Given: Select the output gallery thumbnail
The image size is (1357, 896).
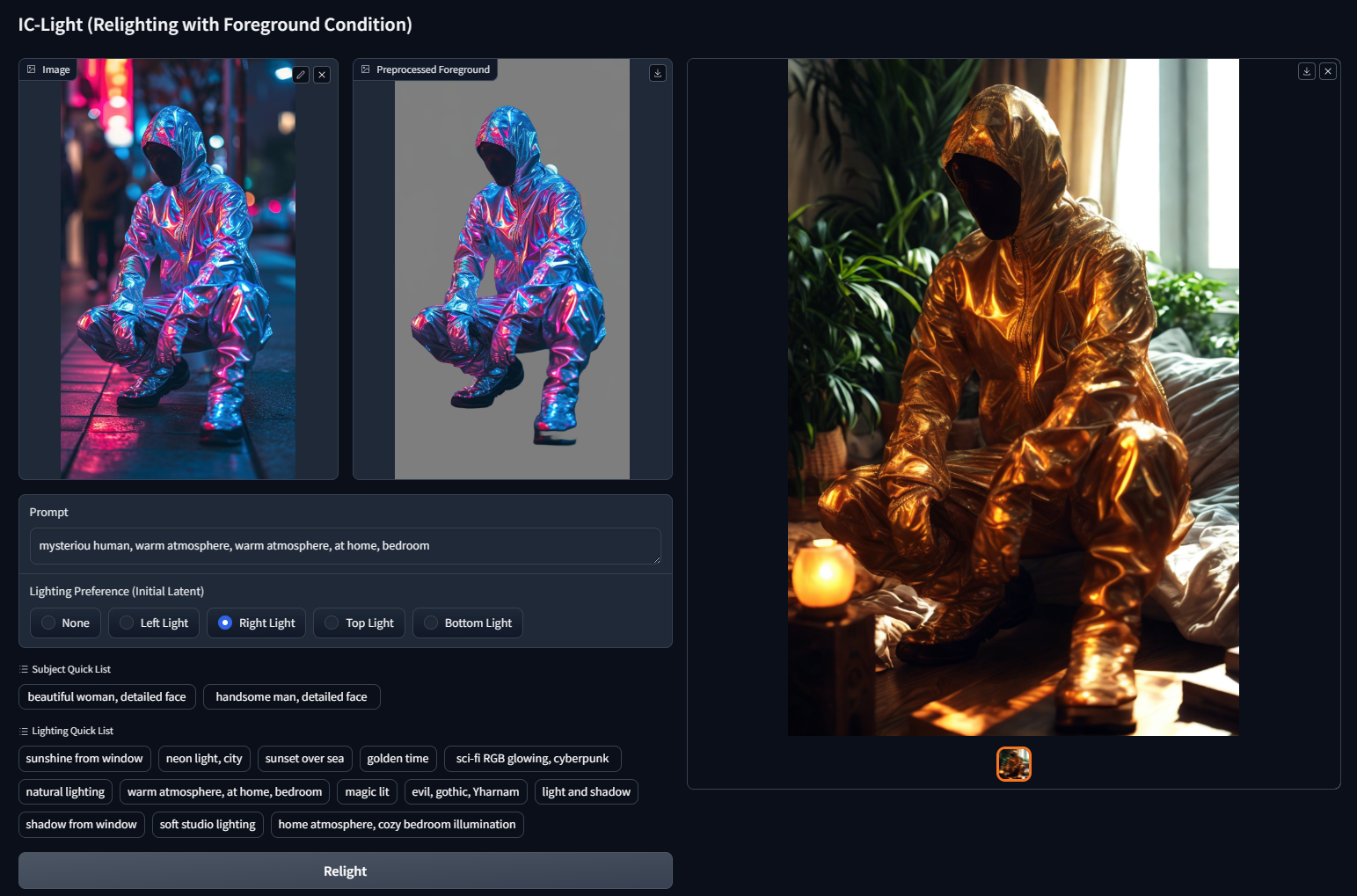Looking at the screenshot, I should (x=1014, y=764).
